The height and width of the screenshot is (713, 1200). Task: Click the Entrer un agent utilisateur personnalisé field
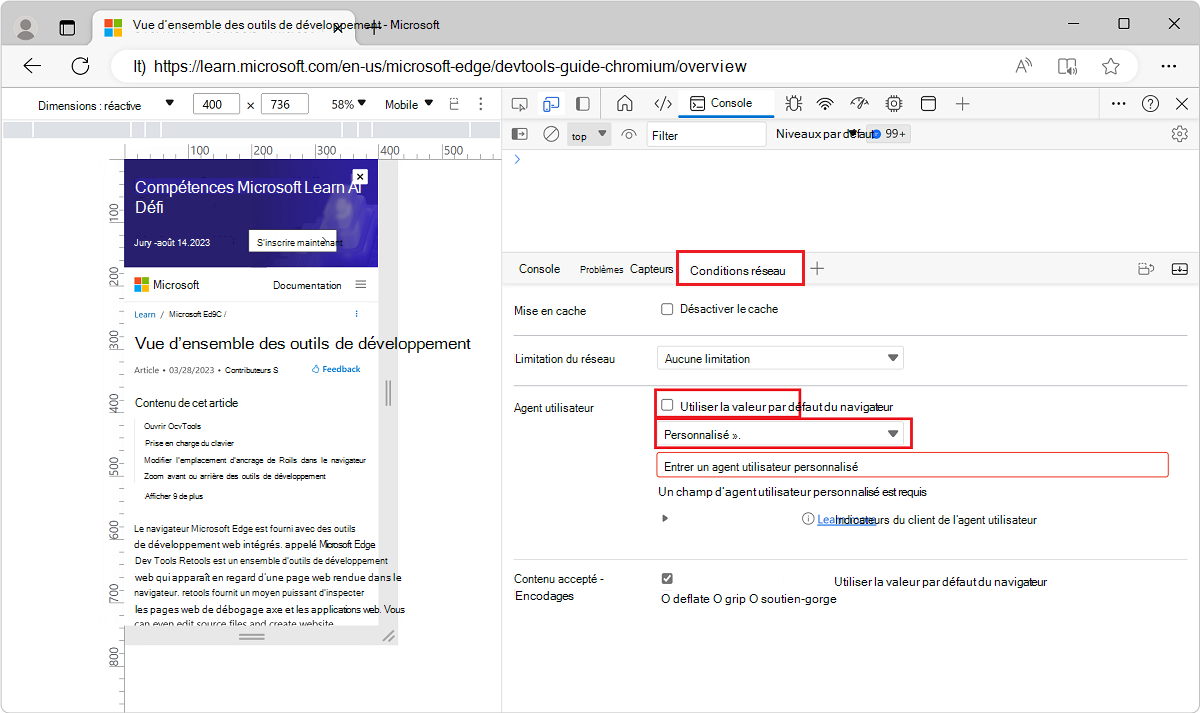tap(912, 464)
